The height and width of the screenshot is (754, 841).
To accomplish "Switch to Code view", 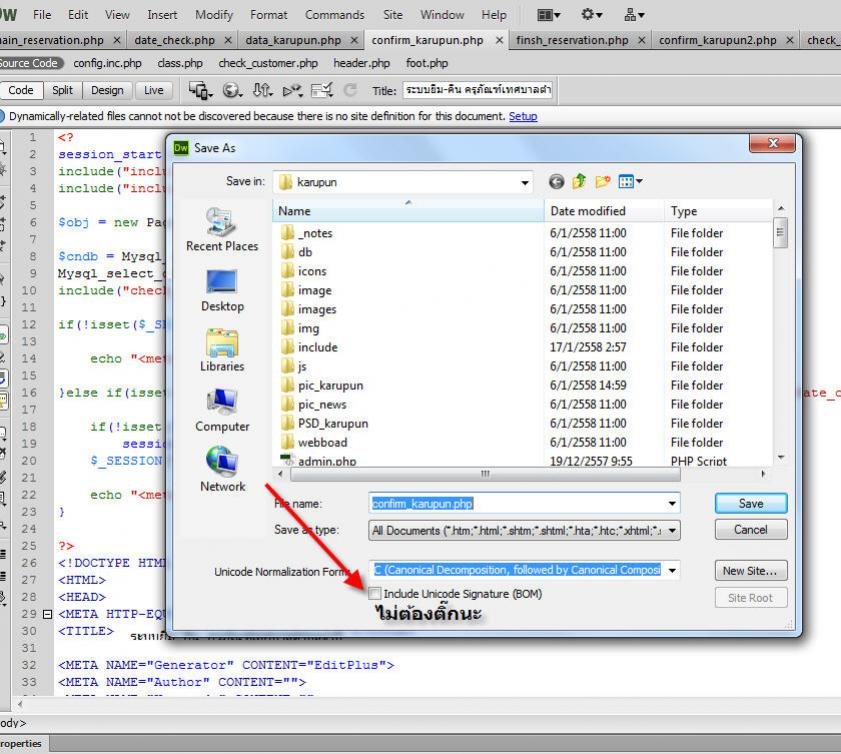I will (21, 90).
